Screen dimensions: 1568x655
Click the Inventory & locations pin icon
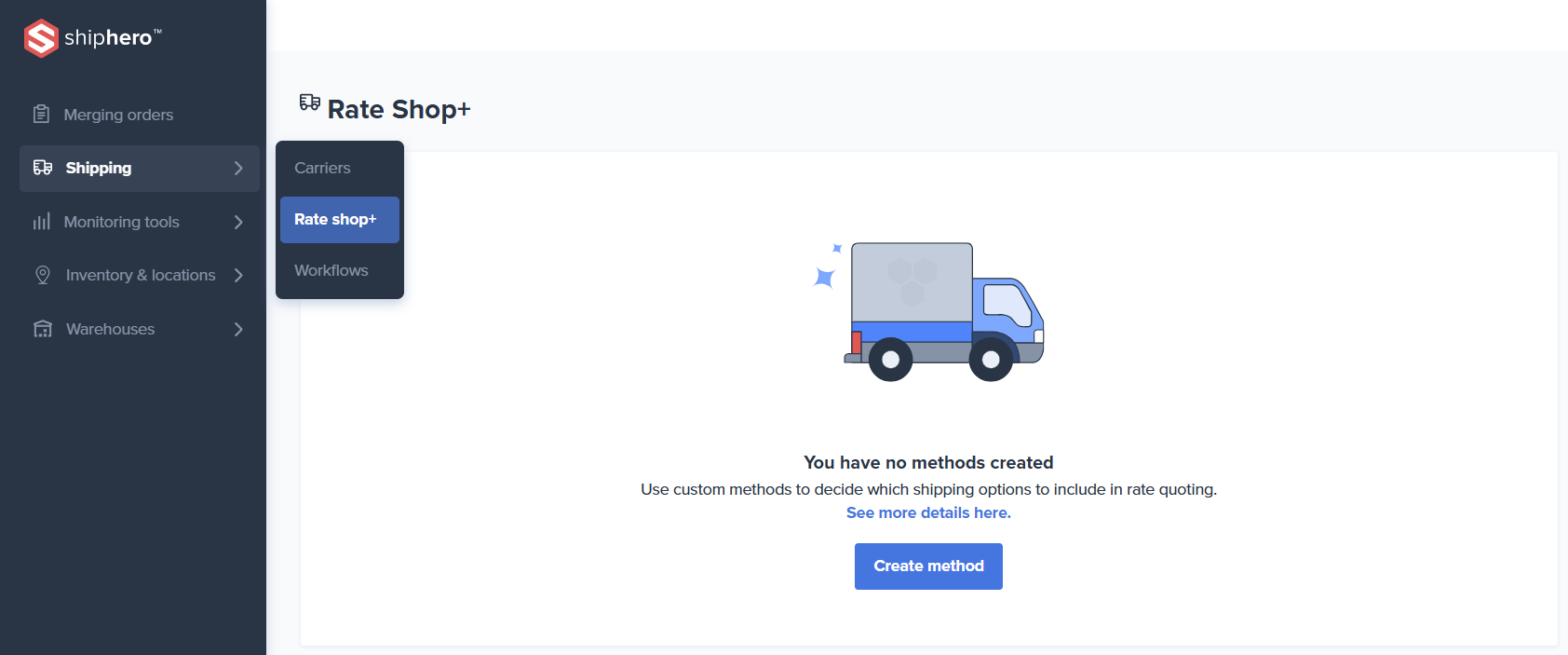point(43,275)
